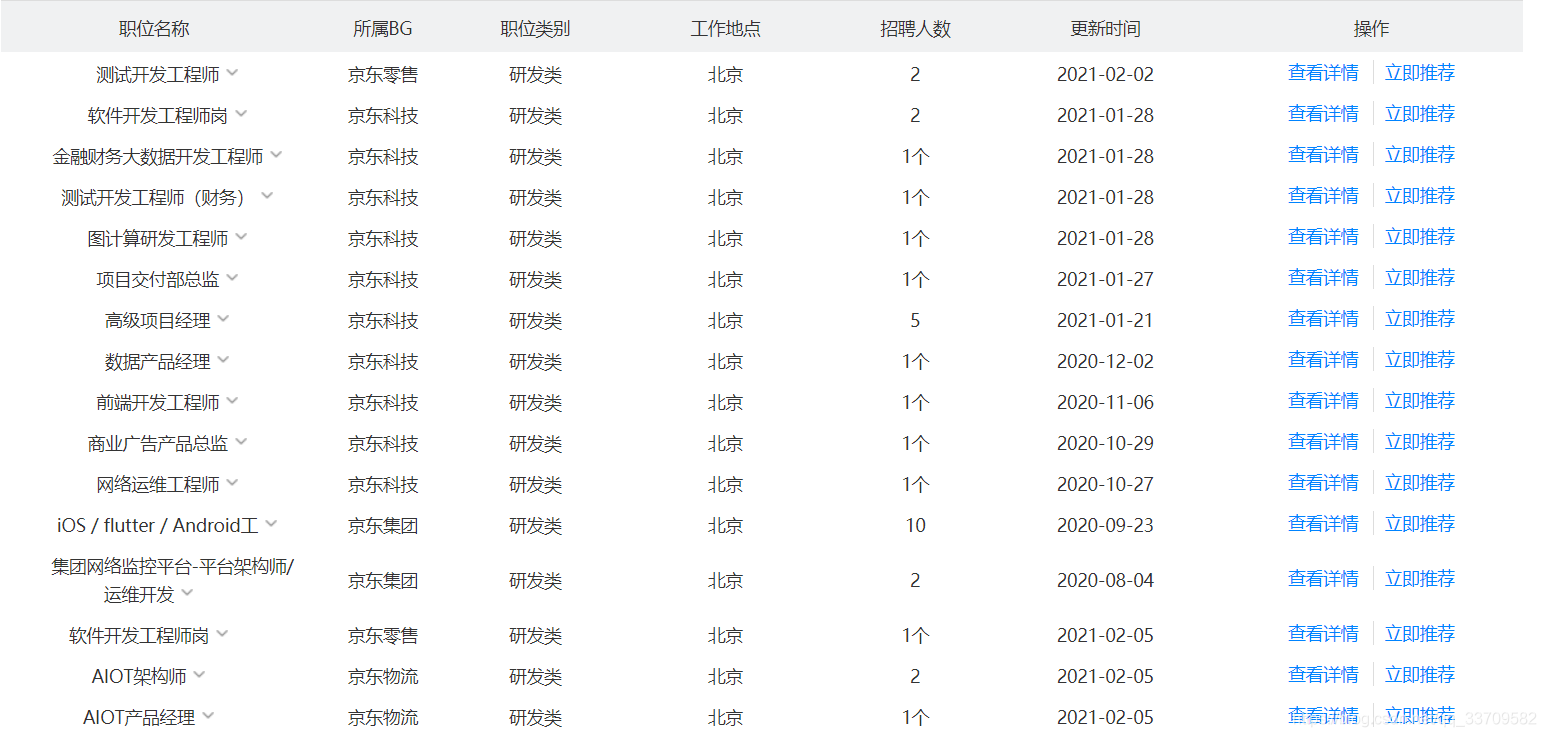Expand the 网络运维工程师 chevron
The image size is (1546, 737).
[232, 482]
